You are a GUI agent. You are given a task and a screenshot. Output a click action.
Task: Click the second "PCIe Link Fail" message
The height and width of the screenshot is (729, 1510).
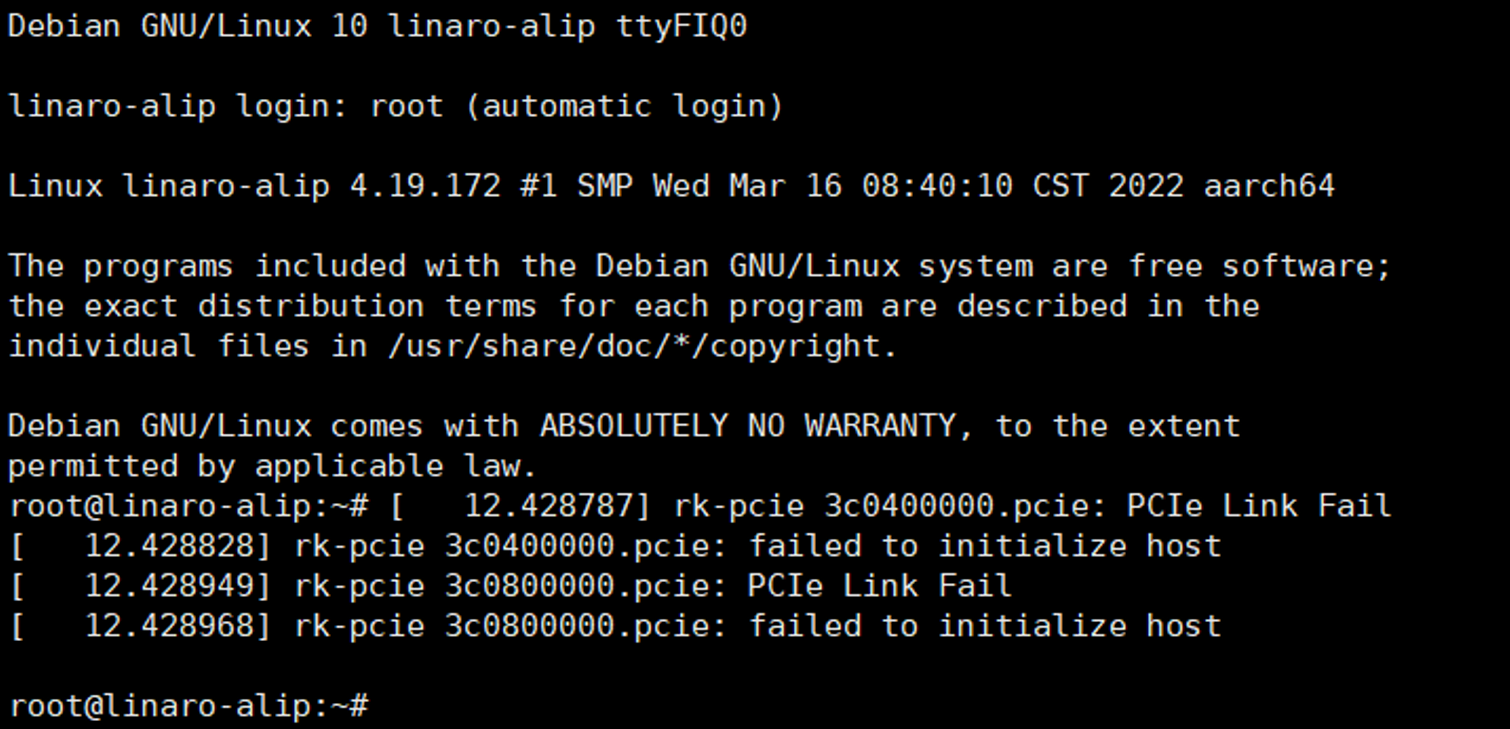click(879, 586)
